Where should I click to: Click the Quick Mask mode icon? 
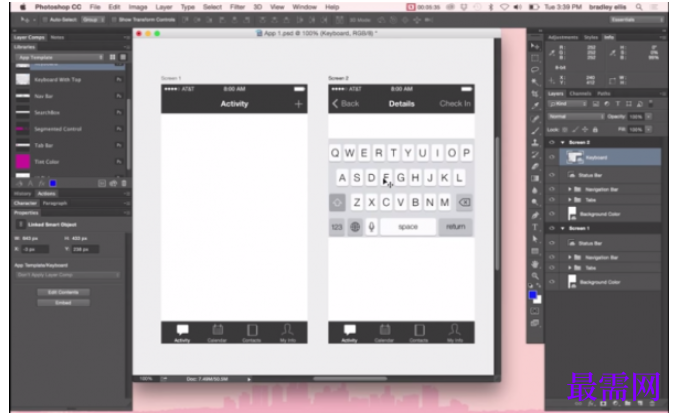point(535,311)
